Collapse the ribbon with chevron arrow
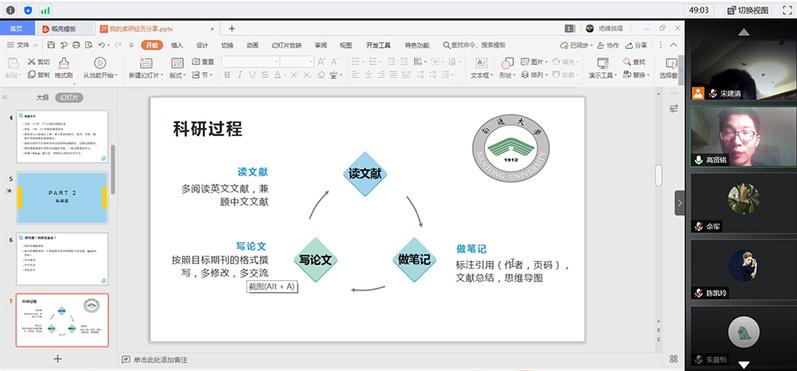The width and height of the screenshot is (797, 371). 673,45
